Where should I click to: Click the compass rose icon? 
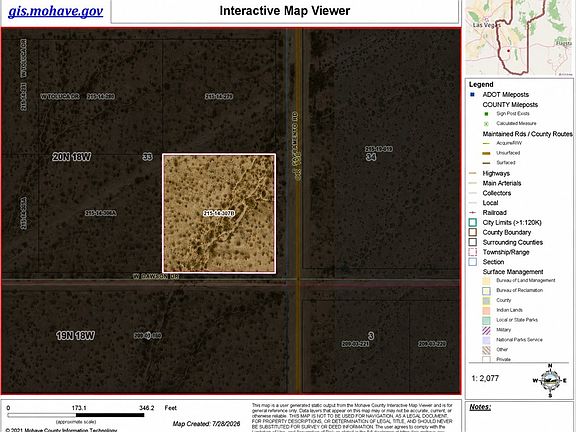550,381
